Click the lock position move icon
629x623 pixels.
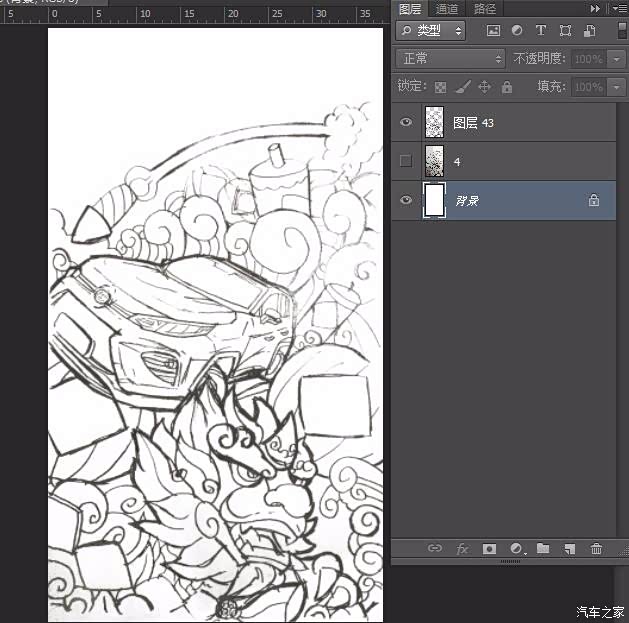click(485, 87)
